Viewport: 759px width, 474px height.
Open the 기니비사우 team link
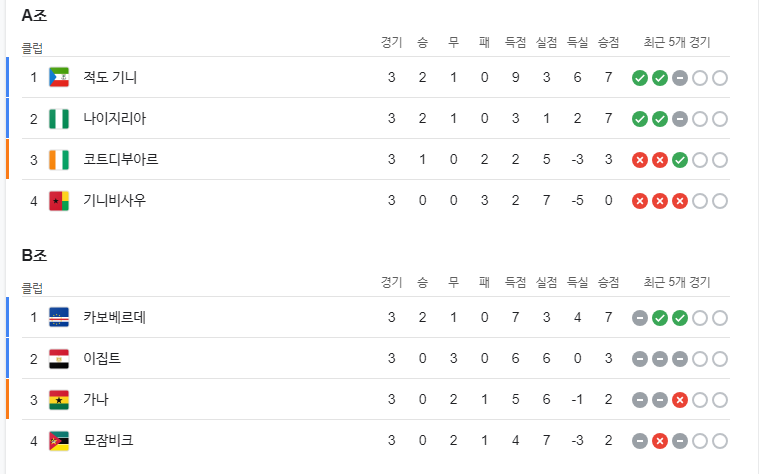(x=115, y=200)
